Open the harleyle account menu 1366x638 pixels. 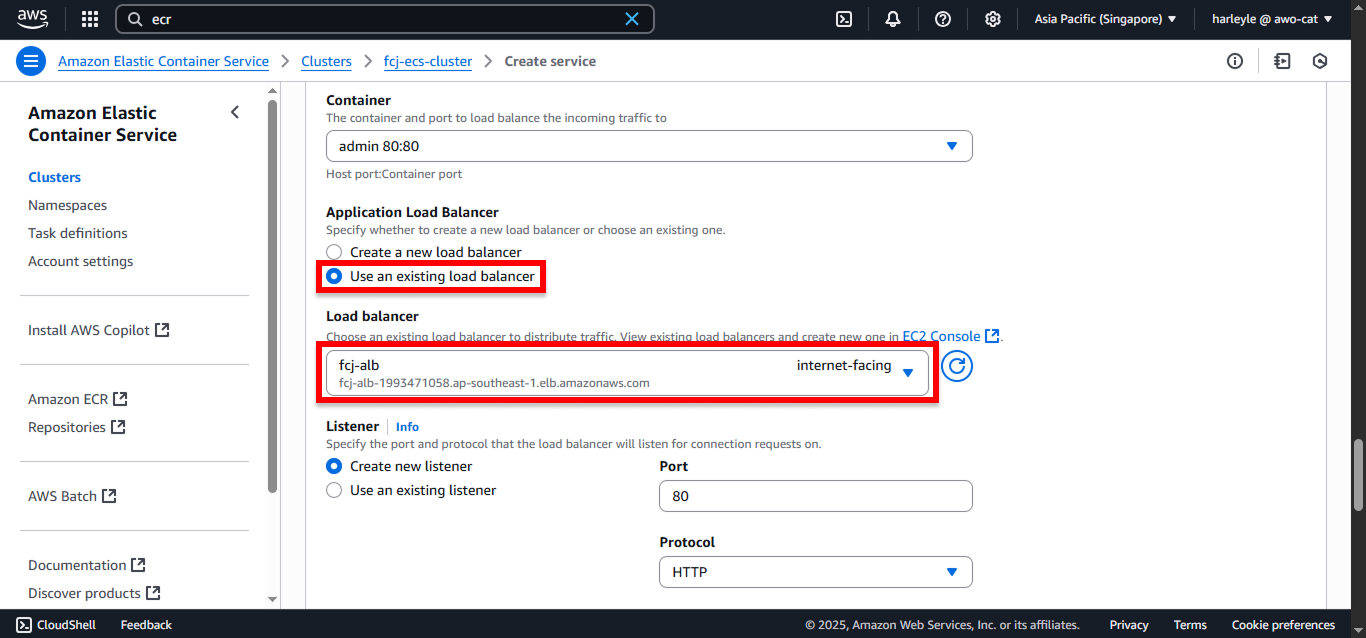coord(1271,19)
